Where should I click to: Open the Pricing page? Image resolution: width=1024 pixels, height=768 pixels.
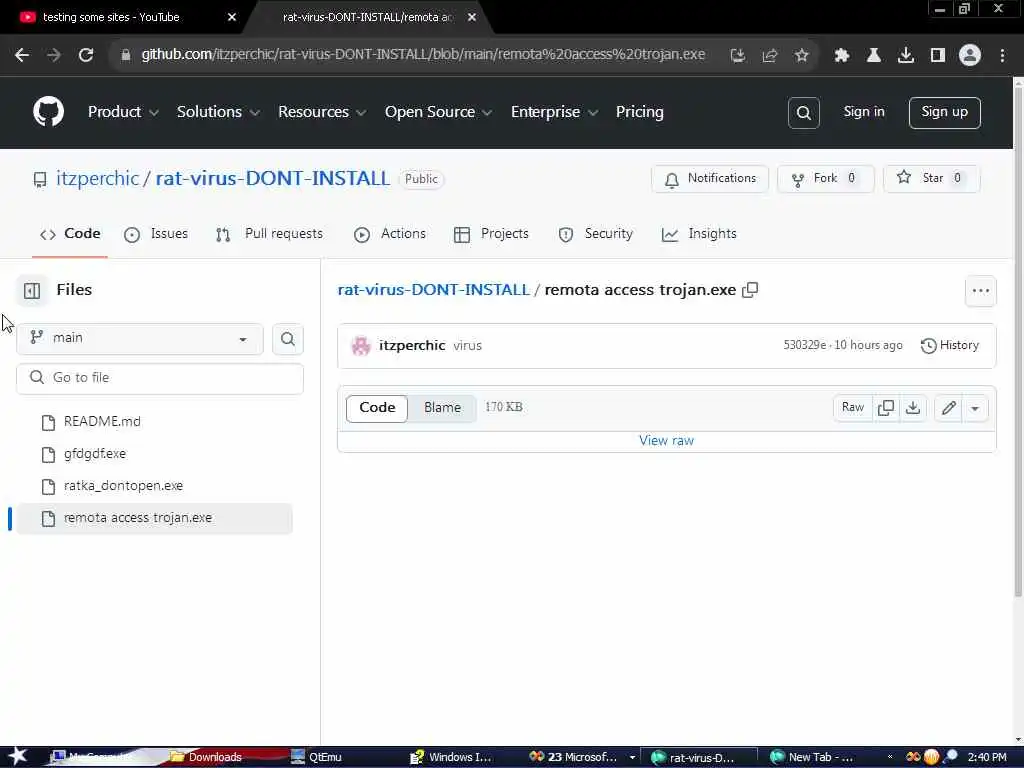point(639,112)
